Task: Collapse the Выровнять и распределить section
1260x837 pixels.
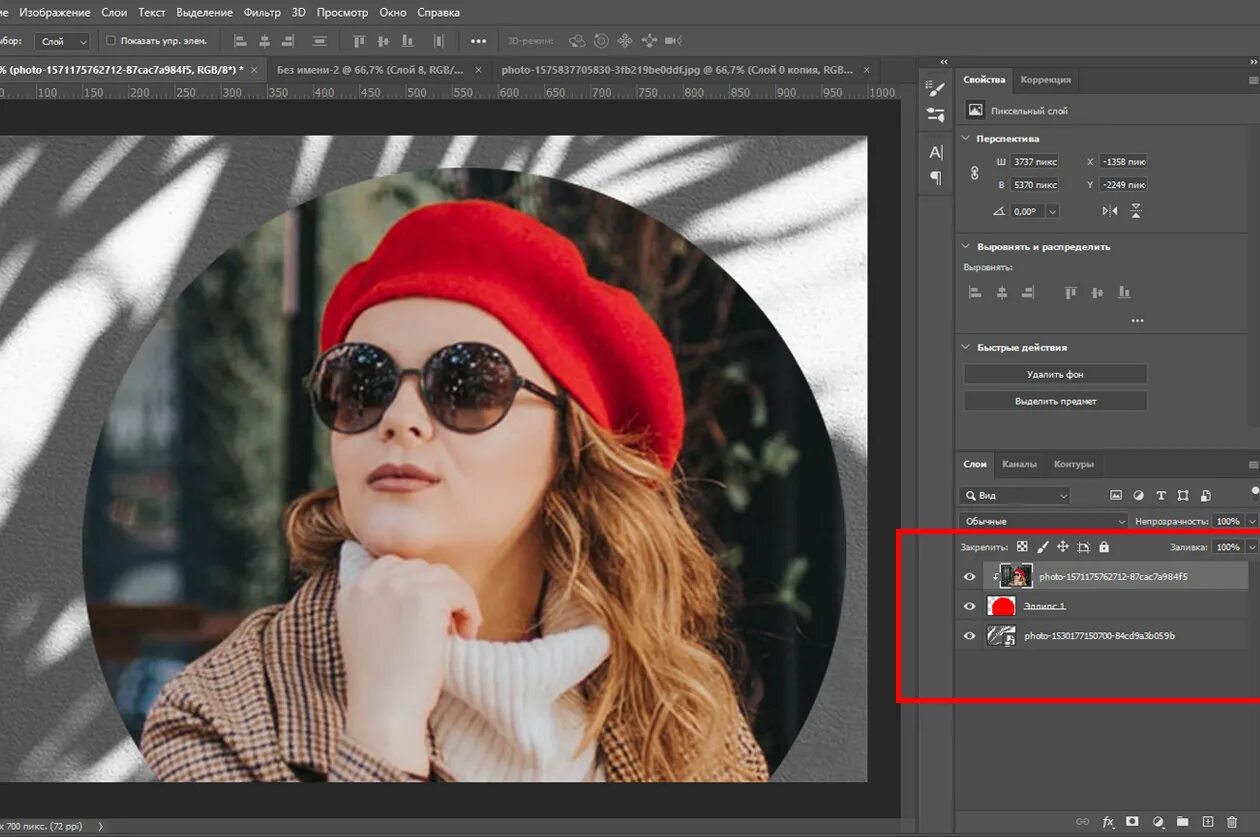Action: [966, 246]
